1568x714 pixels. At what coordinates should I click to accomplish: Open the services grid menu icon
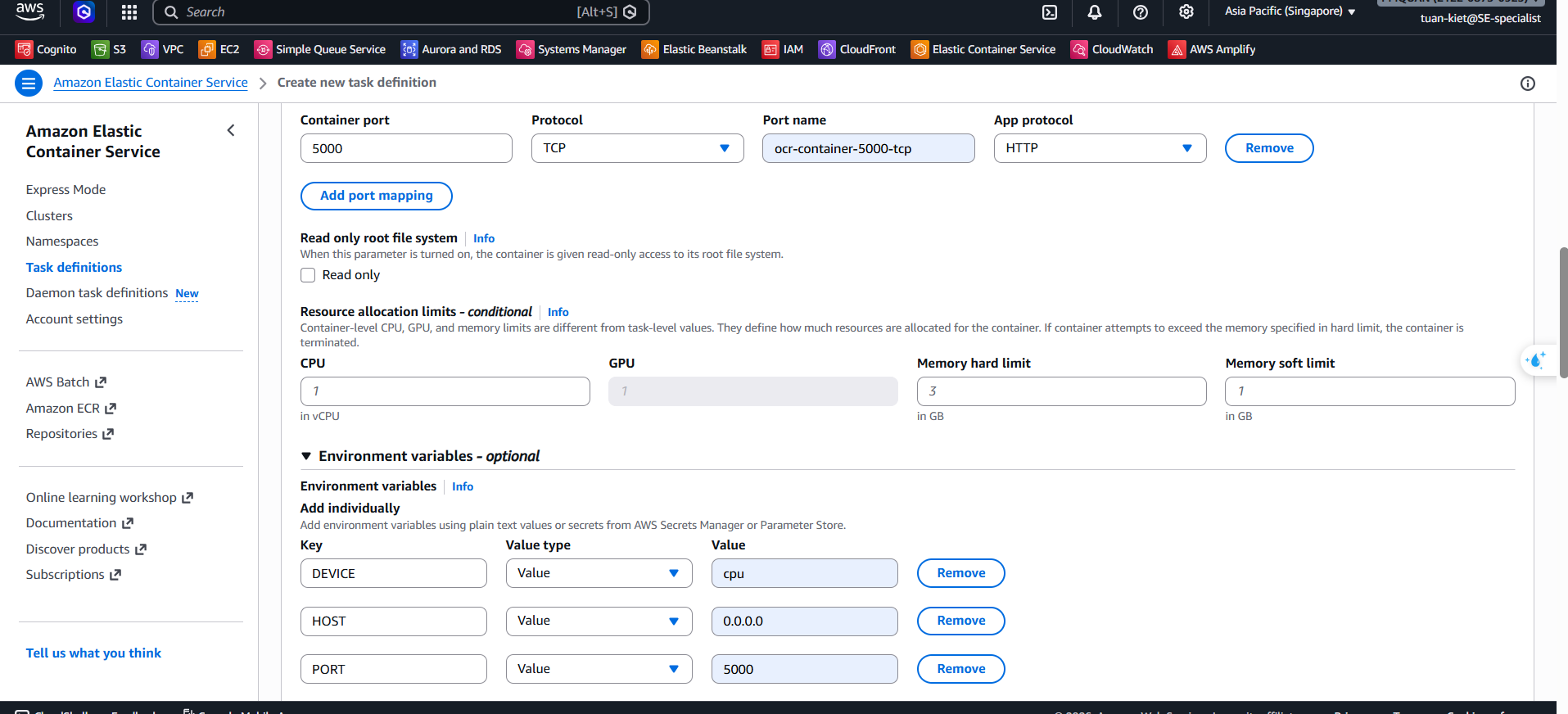click(x=129, y=12)
